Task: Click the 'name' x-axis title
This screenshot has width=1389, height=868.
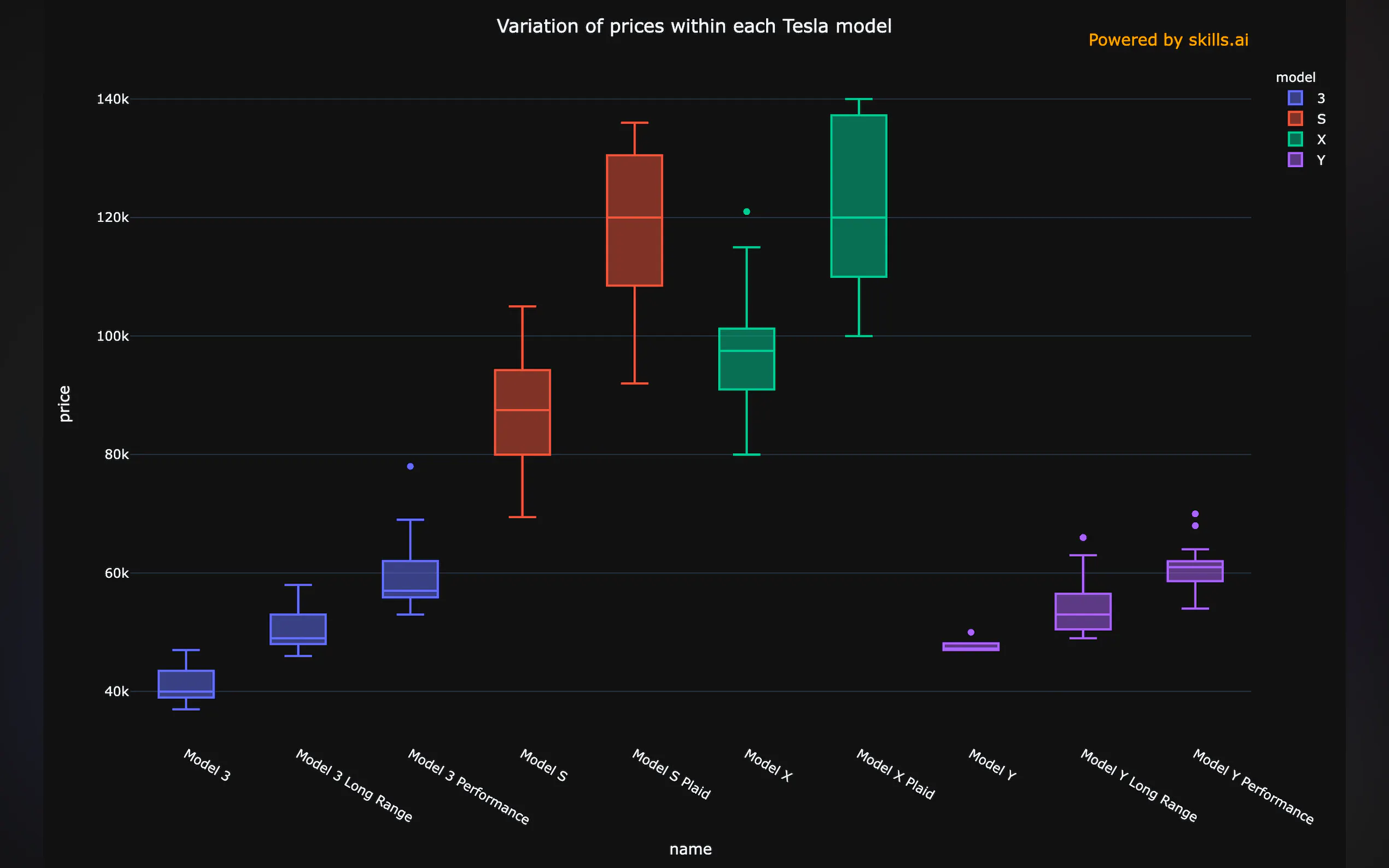Action: [690, 849]
